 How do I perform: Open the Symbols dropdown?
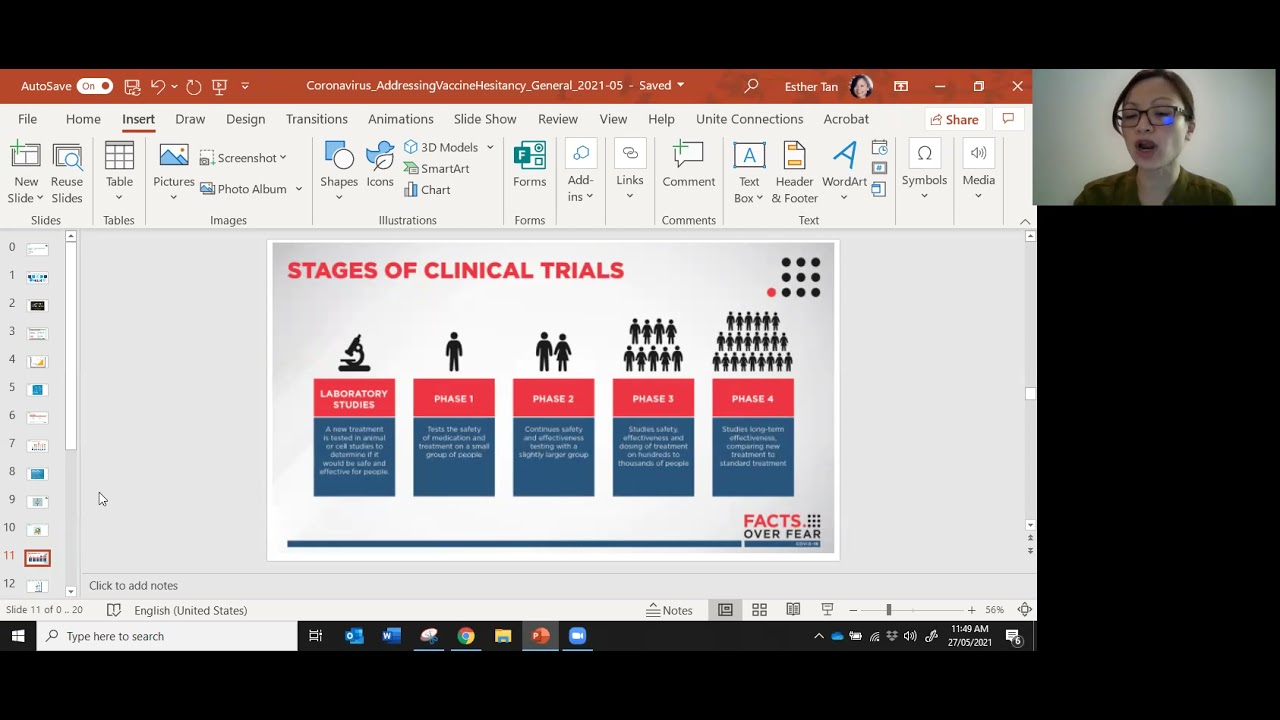point(924,172)
